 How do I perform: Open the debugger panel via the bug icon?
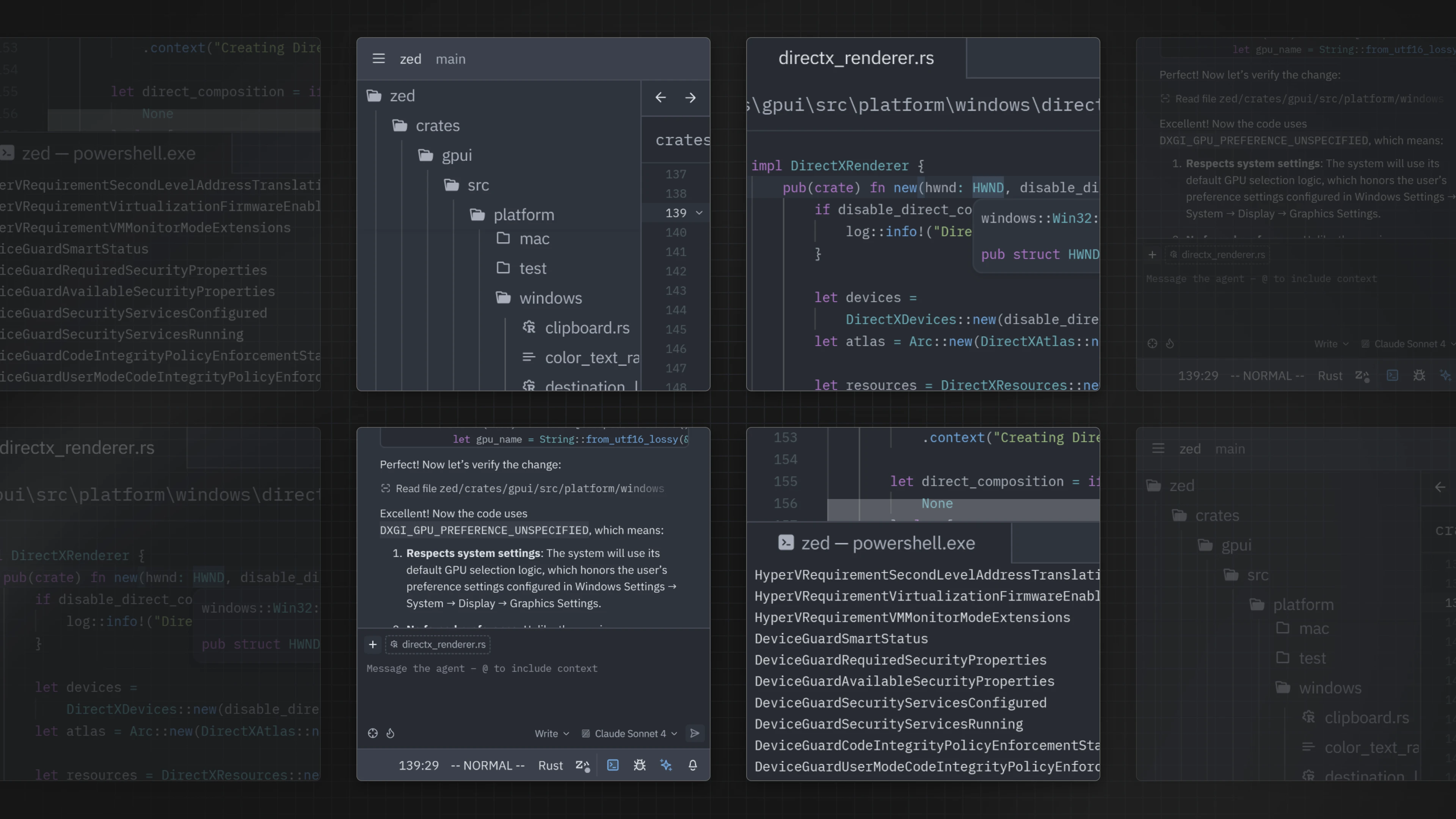click(639, 765)
